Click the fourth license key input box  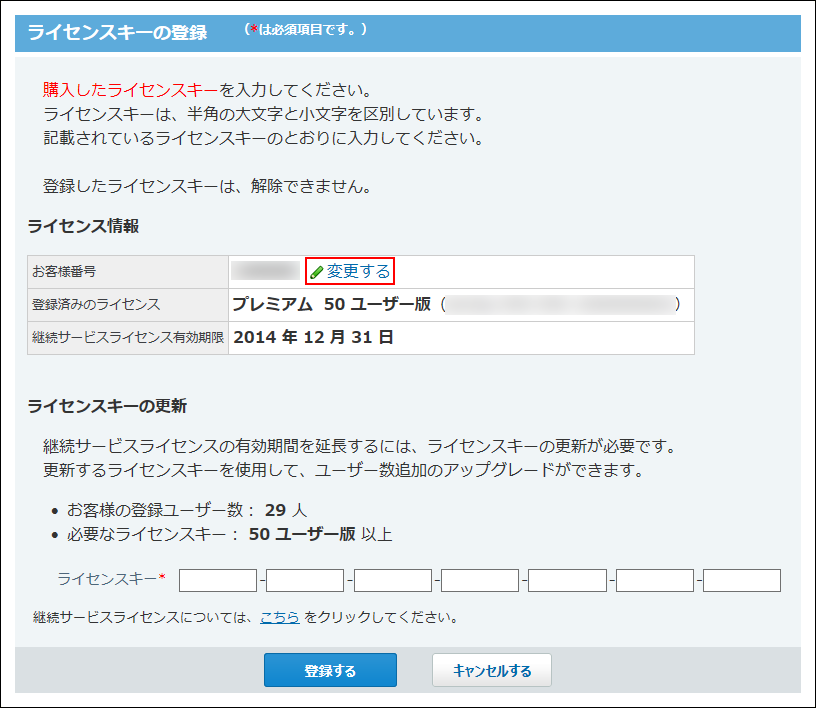click(x=480, y=580)
